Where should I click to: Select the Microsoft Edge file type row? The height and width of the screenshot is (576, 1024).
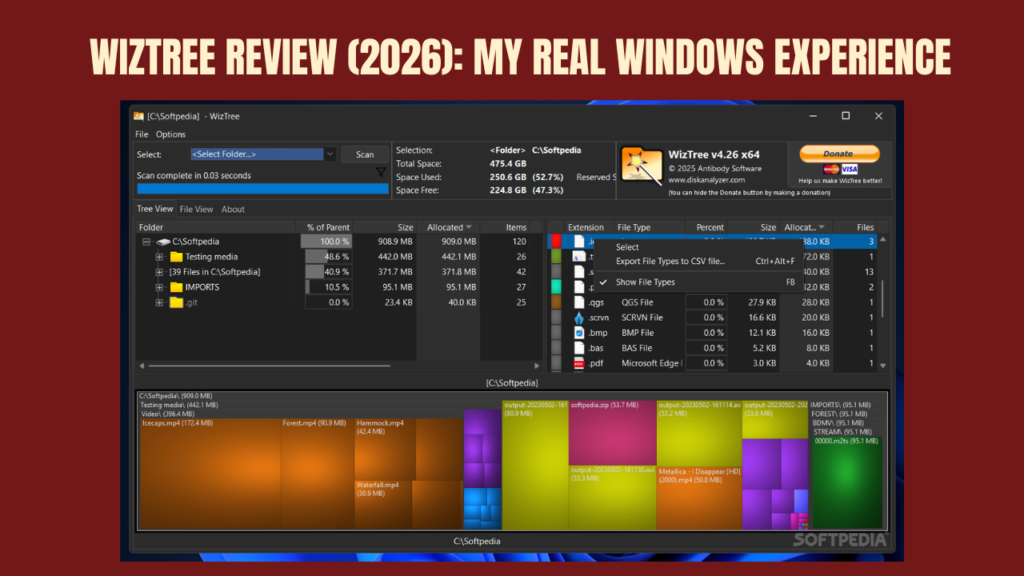[651, 363]
